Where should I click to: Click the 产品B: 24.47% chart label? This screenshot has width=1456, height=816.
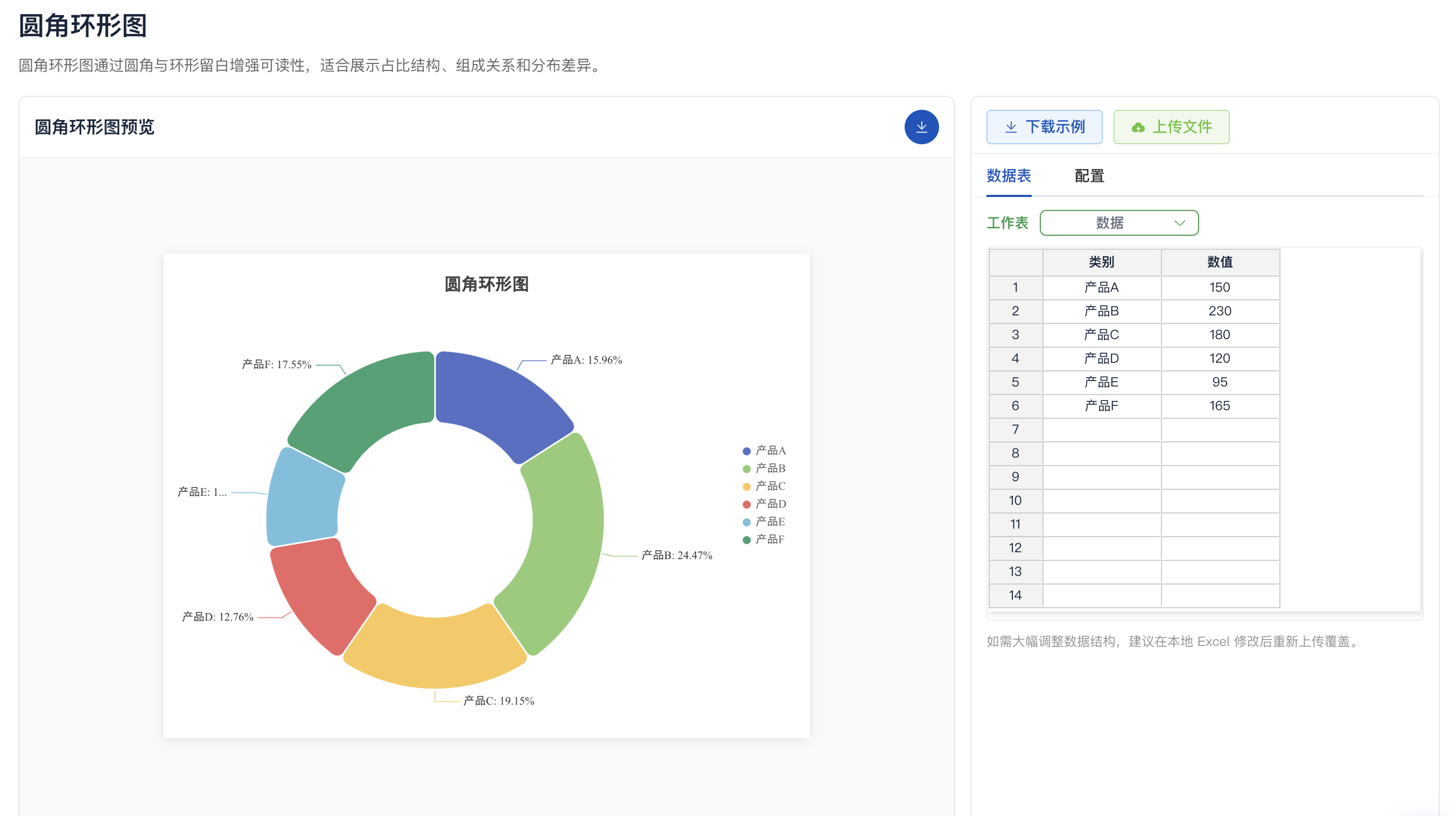pyautogui.click(x=676, y=555)
